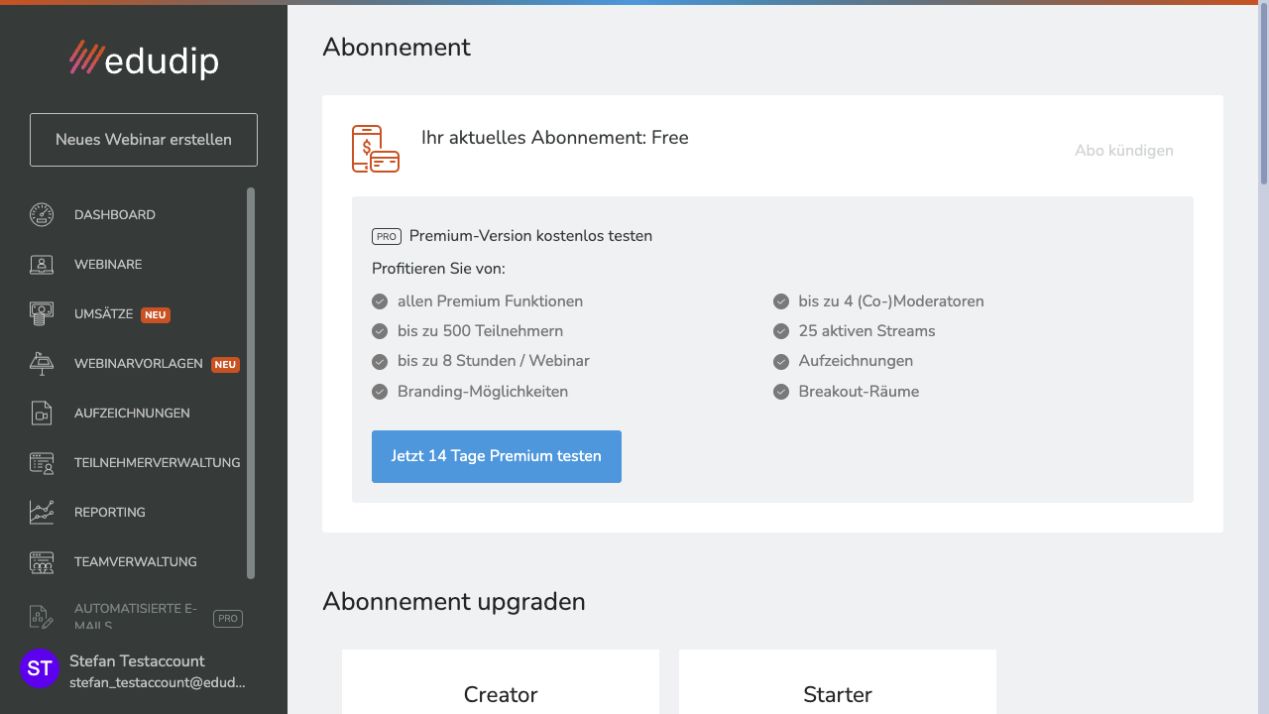The height and width of the screenshot is (714, 1269).
Task: Click the sidebar navigation scrollbar
Action: [251, 383]
